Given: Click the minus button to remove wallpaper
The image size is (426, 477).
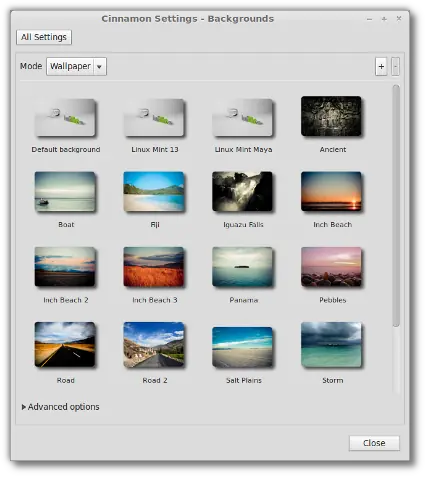Looking at the screenshot, I should [x=395, y=67].
